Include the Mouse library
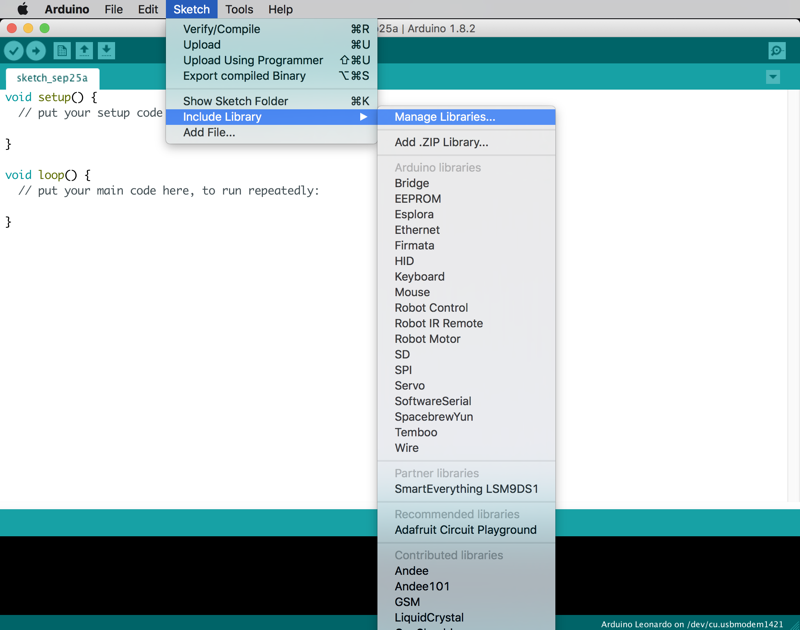Screen dimensions: 800x630 click(466, 292)
